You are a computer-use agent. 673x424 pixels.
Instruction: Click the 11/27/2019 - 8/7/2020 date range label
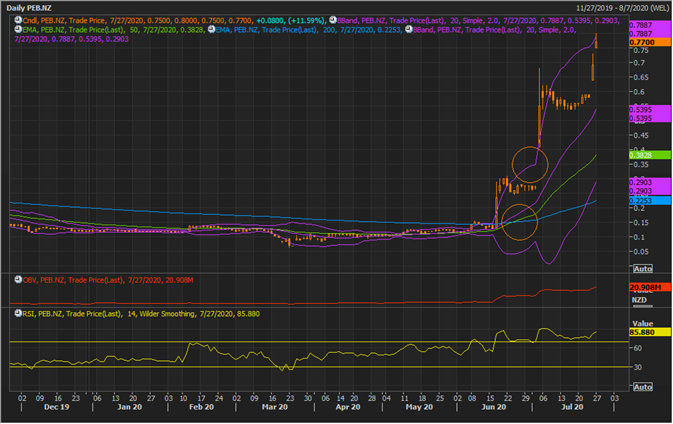622,8
